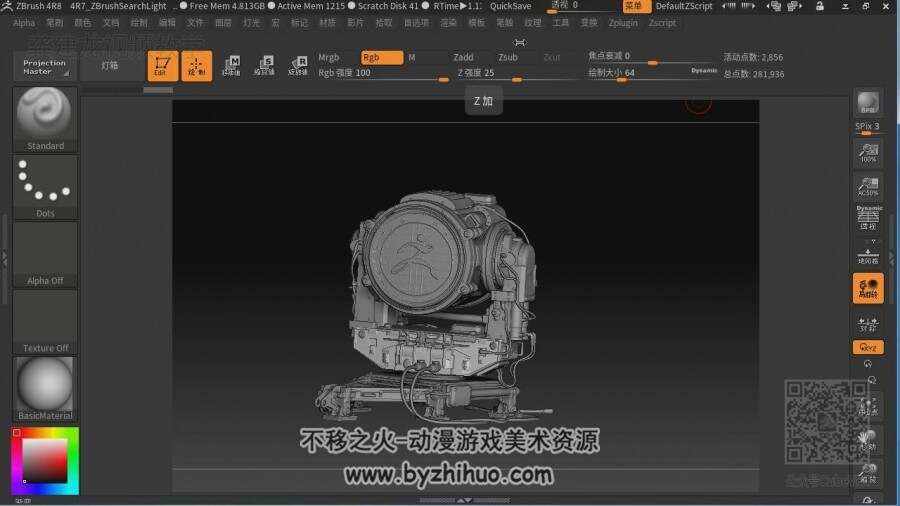Click the 100% actual size icon
Image resolution: width=900 pixels, height=506 pixels.
868,153
